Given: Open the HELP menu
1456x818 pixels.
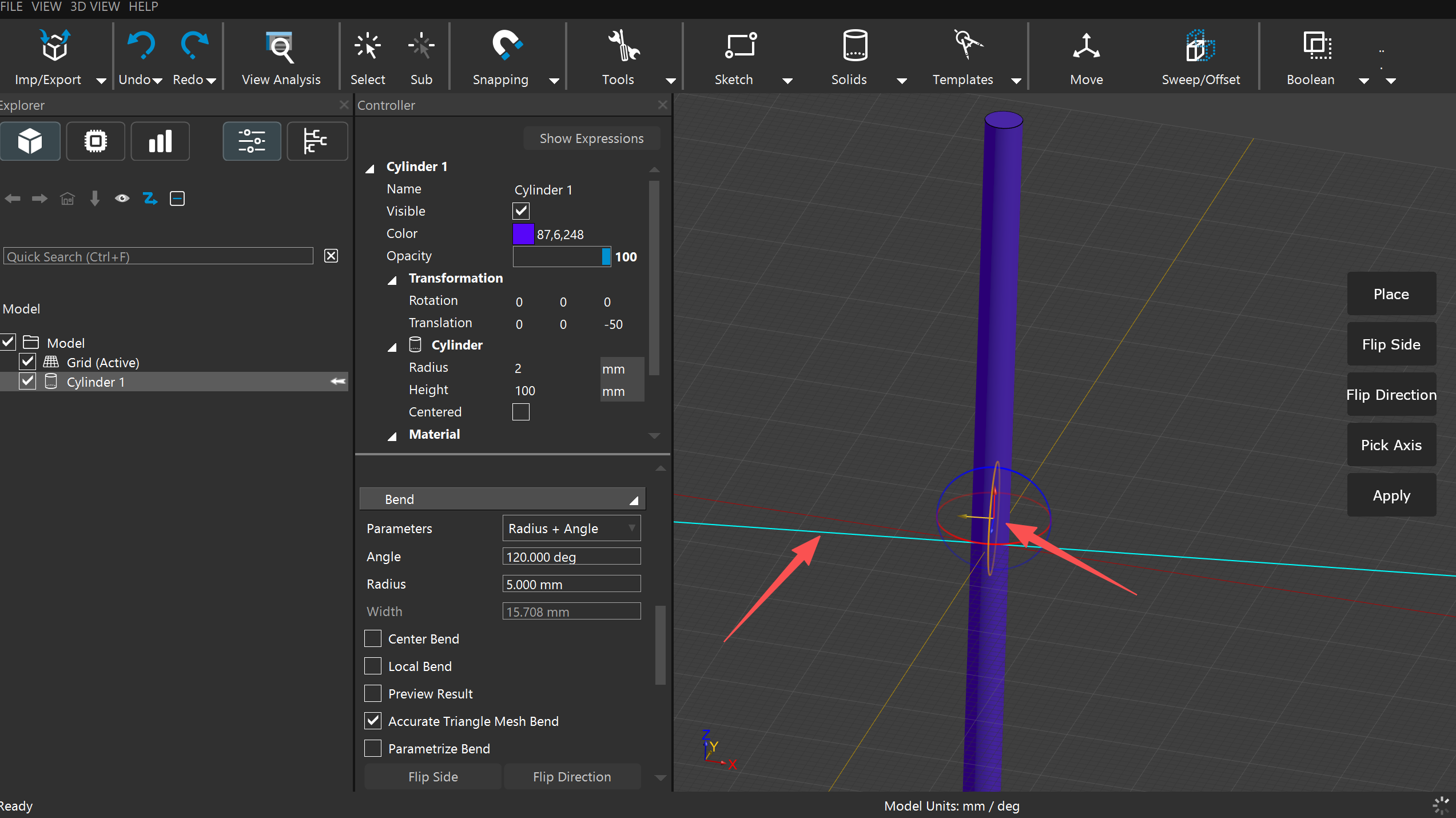Looking at the screenshot, I should pyautogui.click(x=143, y=7).
